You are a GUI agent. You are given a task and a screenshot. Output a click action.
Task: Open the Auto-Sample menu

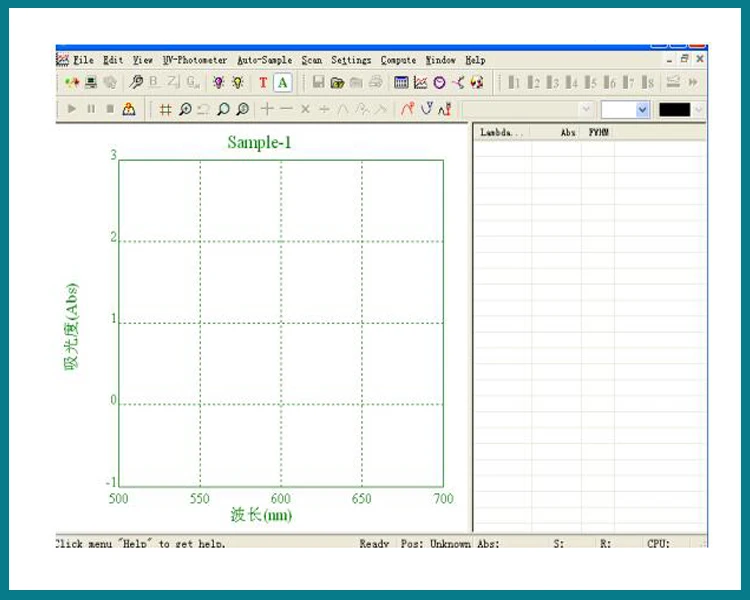coord(265,60)
